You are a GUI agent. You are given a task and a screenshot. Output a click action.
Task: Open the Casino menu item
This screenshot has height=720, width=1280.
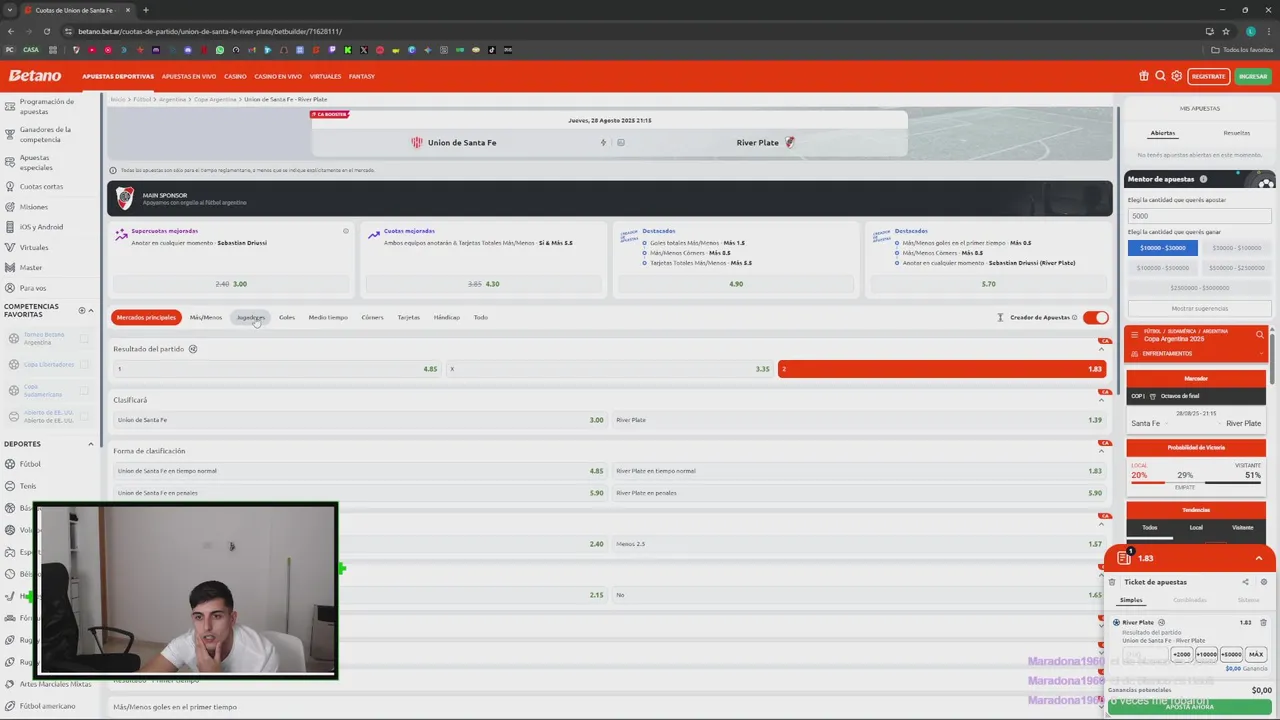[x=235, y=76]
